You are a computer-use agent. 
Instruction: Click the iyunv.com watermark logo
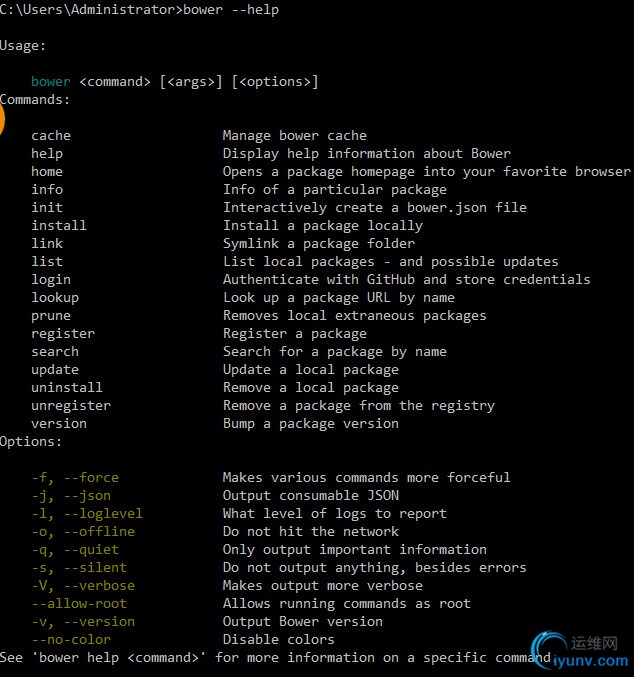[581, 649]
